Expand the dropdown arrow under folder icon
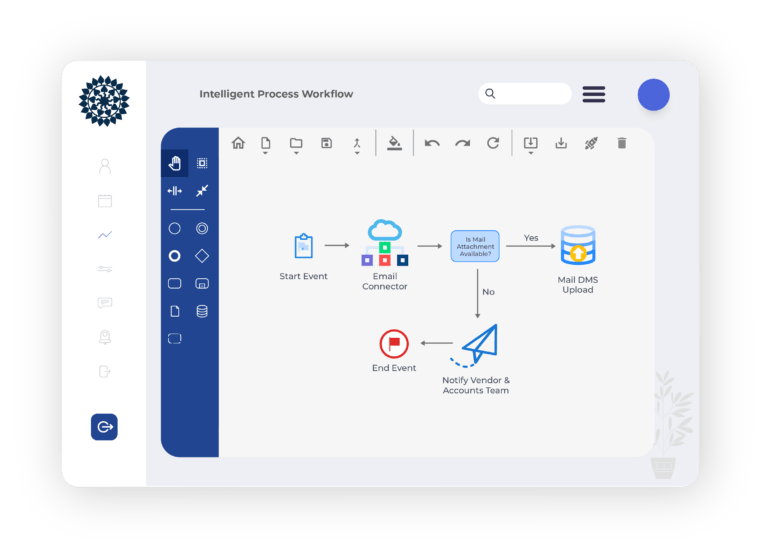Image resolution: width=768 pixels, height=556 pixels. [296, 153]
